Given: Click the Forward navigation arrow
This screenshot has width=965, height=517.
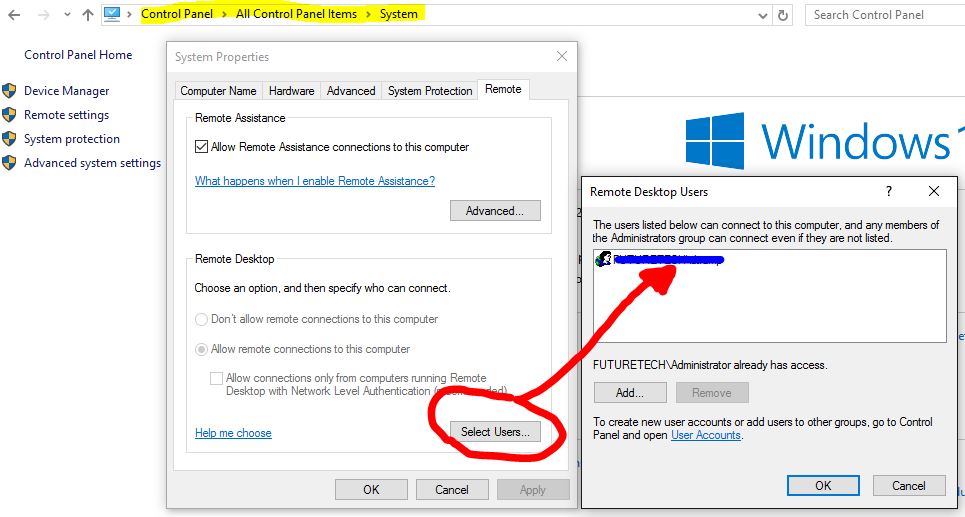Looking at the screenshot, I should click(x=44, y=15).
